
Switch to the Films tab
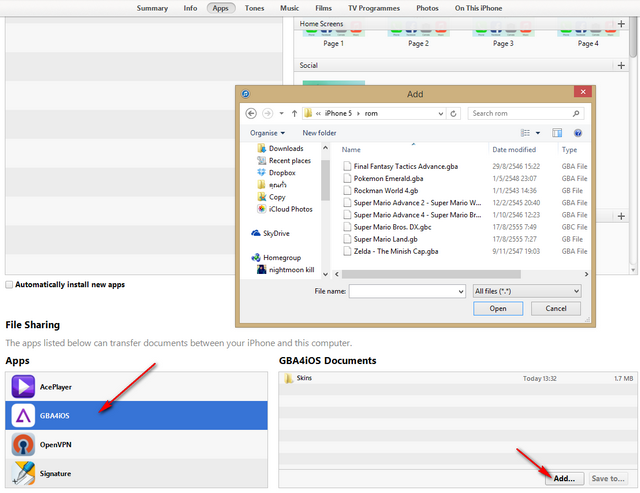coord(323,8)
